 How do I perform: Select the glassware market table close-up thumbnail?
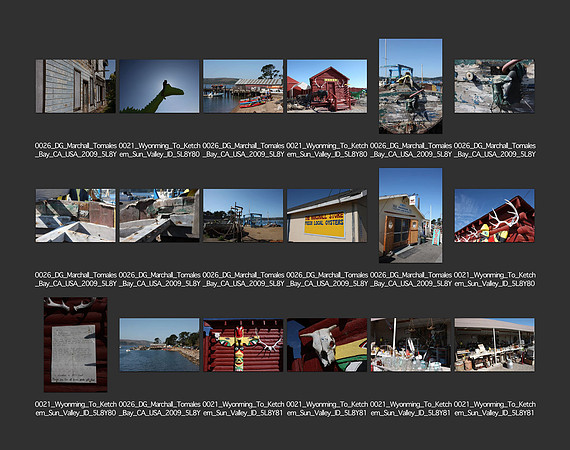[x=410, y=345]
